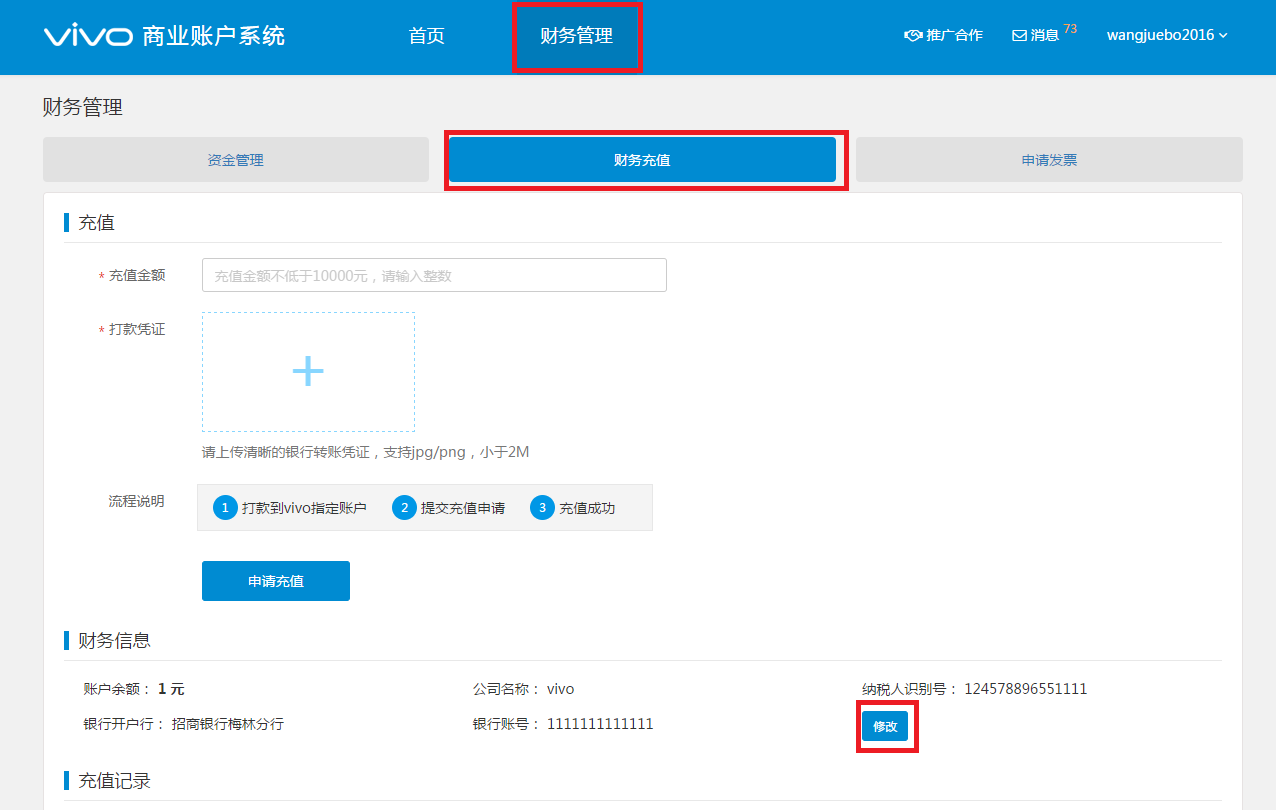Click step circle 3 充值成功
Image resolution: width=1276 pixels, height=810 pixels.
543,507
